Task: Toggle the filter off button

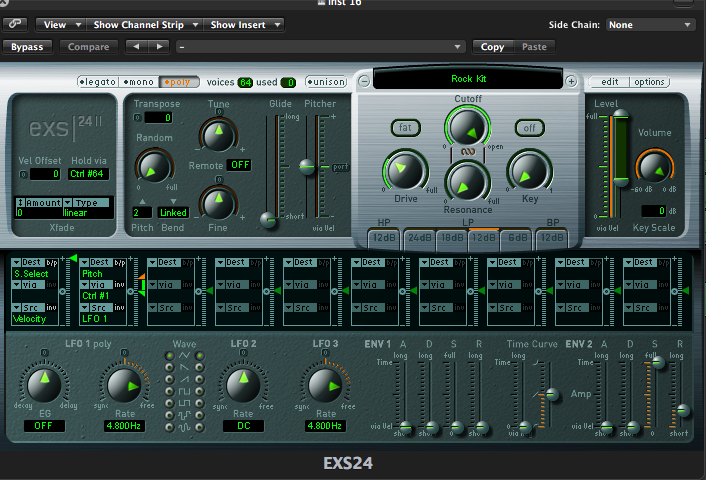Action: click(530, 128)
